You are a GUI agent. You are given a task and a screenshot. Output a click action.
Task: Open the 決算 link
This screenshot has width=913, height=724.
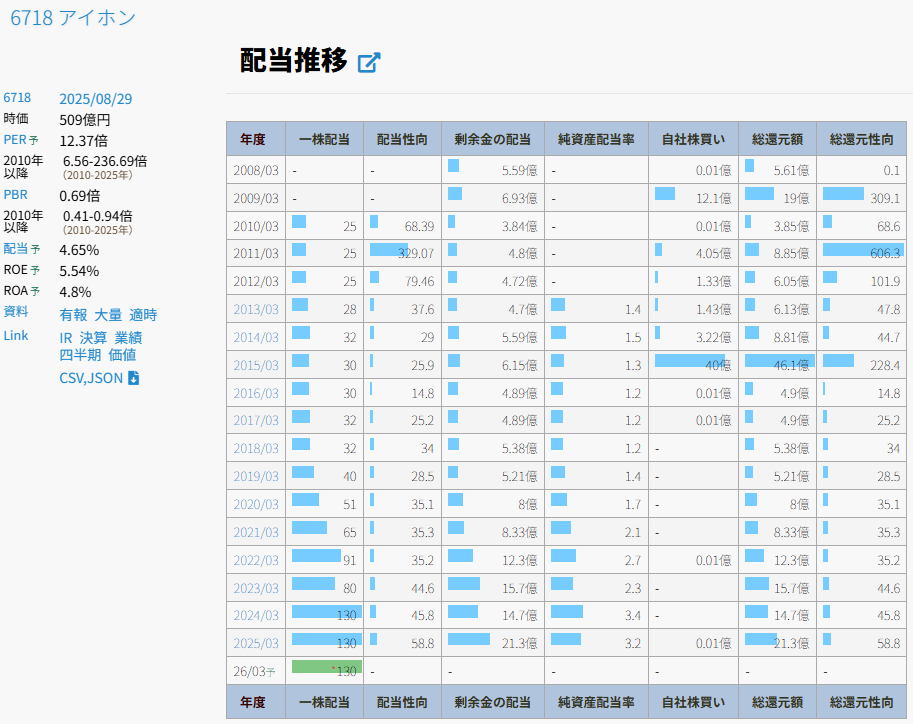point(93,338)
